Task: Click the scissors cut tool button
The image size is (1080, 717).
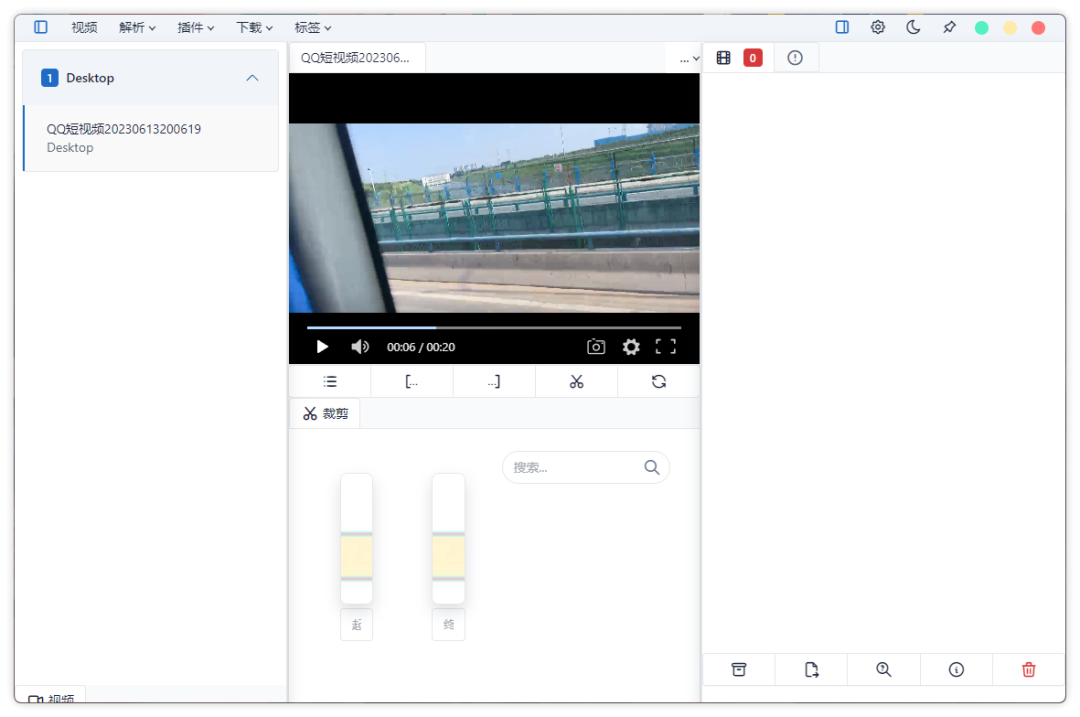Action: (576, 381)
